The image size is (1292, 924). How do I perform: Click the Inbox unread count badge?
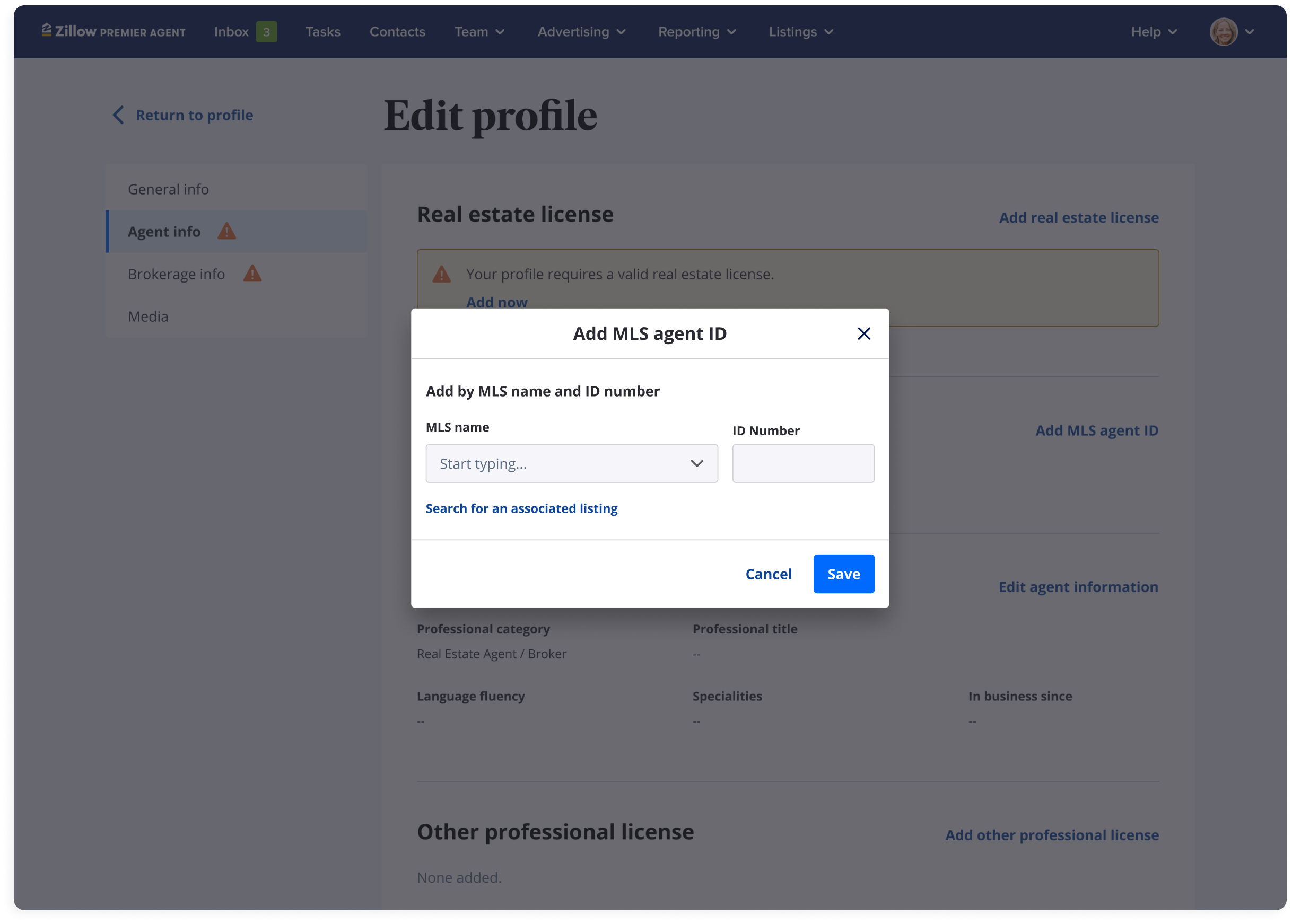tap(266, 32)
